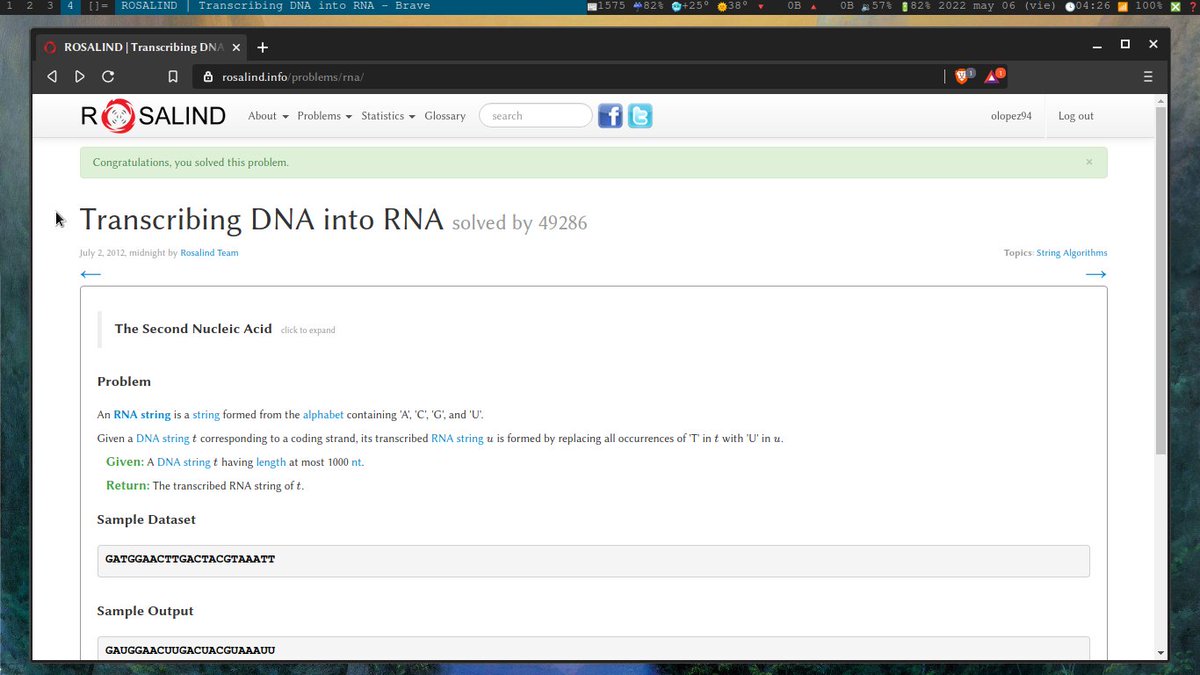Open Rosalind Twitter icon
The image size is (1200, 675).
(640, 116)
